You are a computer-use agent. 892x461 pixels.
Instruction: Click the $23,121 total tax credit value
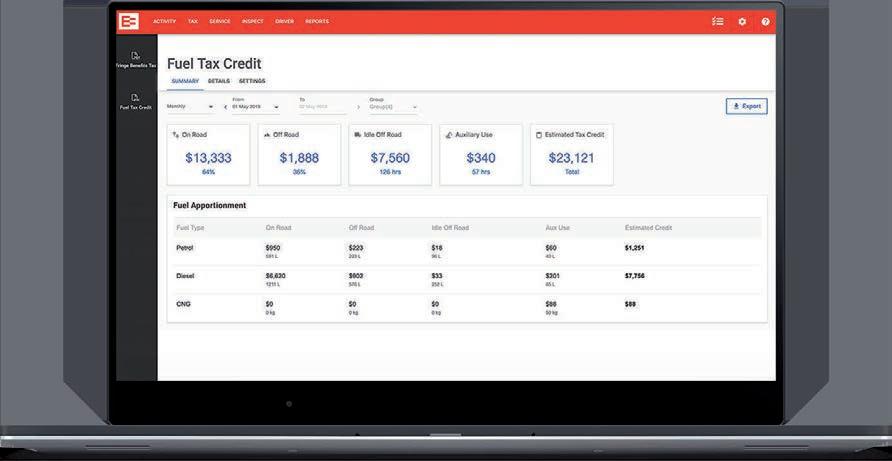(572, 158)
